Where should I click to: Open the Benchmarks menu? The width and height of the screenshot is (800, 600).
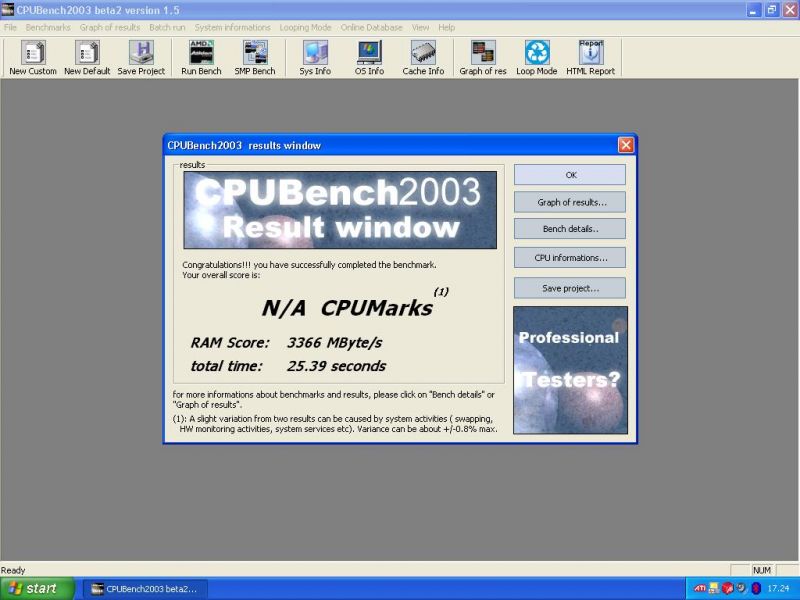[x=48, y=28]
